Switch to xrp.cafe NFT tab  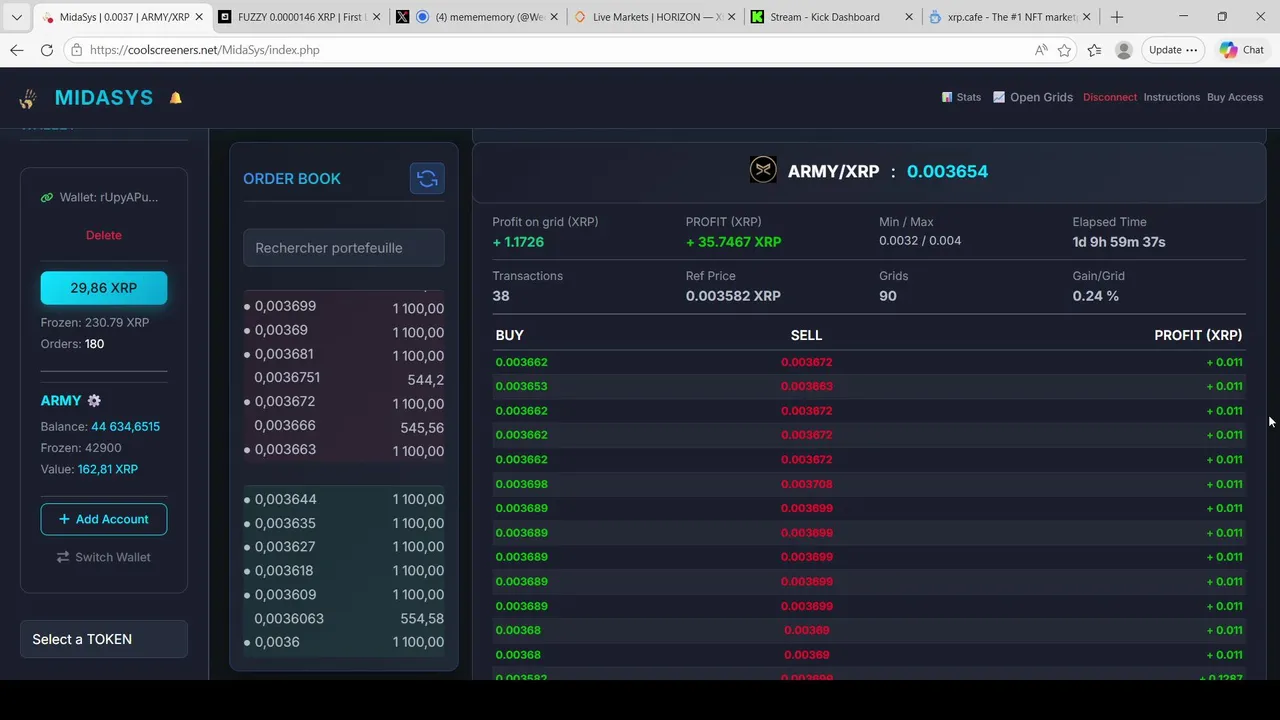1010,17
